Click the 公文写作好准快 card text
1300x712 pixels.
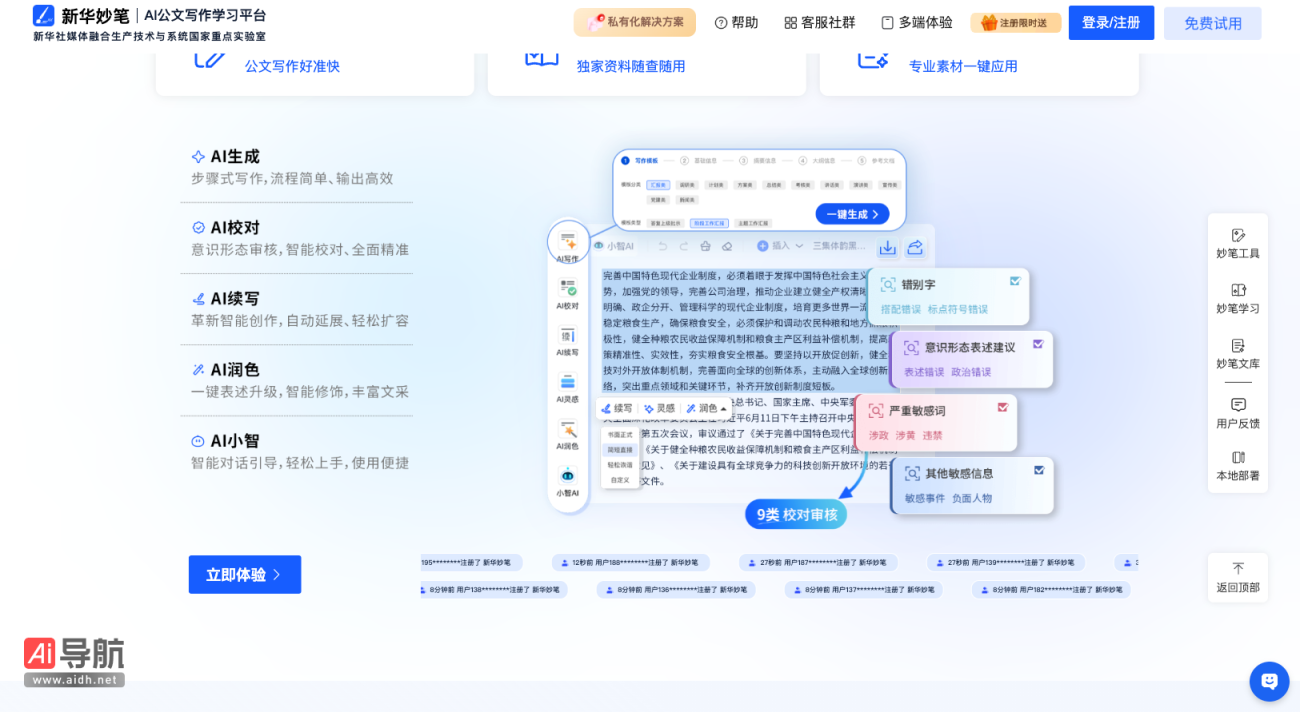point(292,66)
